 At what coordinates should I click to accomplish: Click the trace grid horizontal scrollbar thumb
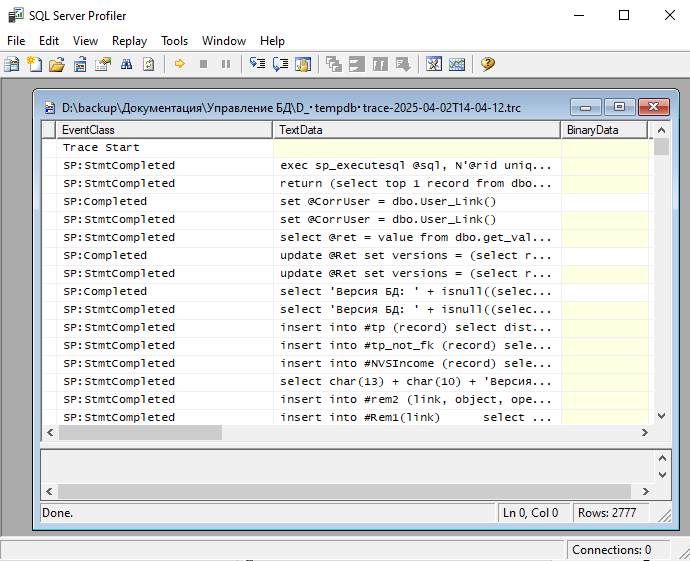140,433
